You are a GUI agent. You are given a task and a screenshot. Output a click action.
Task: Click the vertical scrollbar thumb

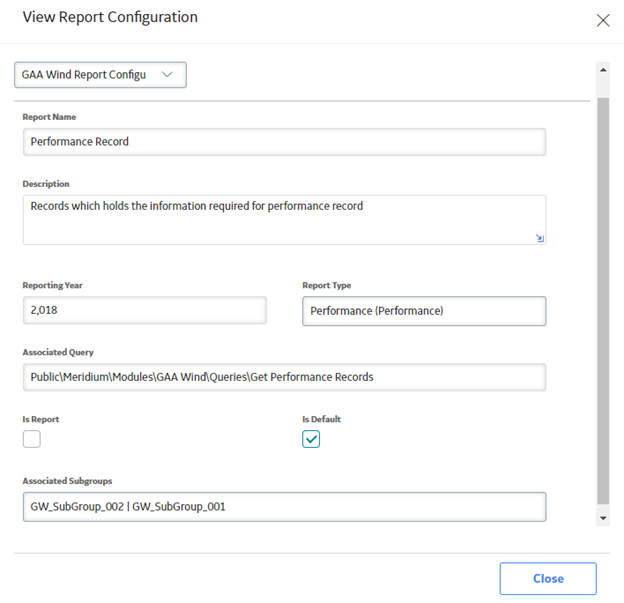[603, 301]
